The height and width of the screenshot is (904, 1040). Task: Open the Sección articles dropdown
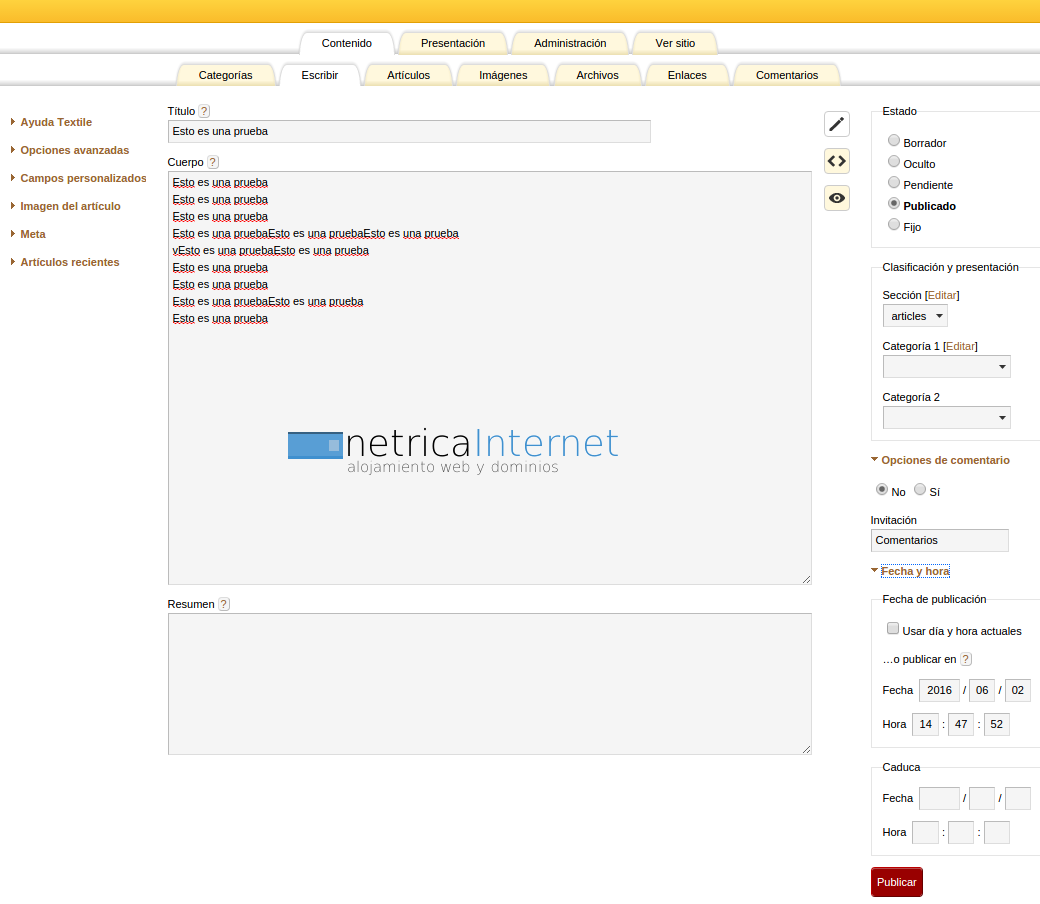tap(915, 316)
